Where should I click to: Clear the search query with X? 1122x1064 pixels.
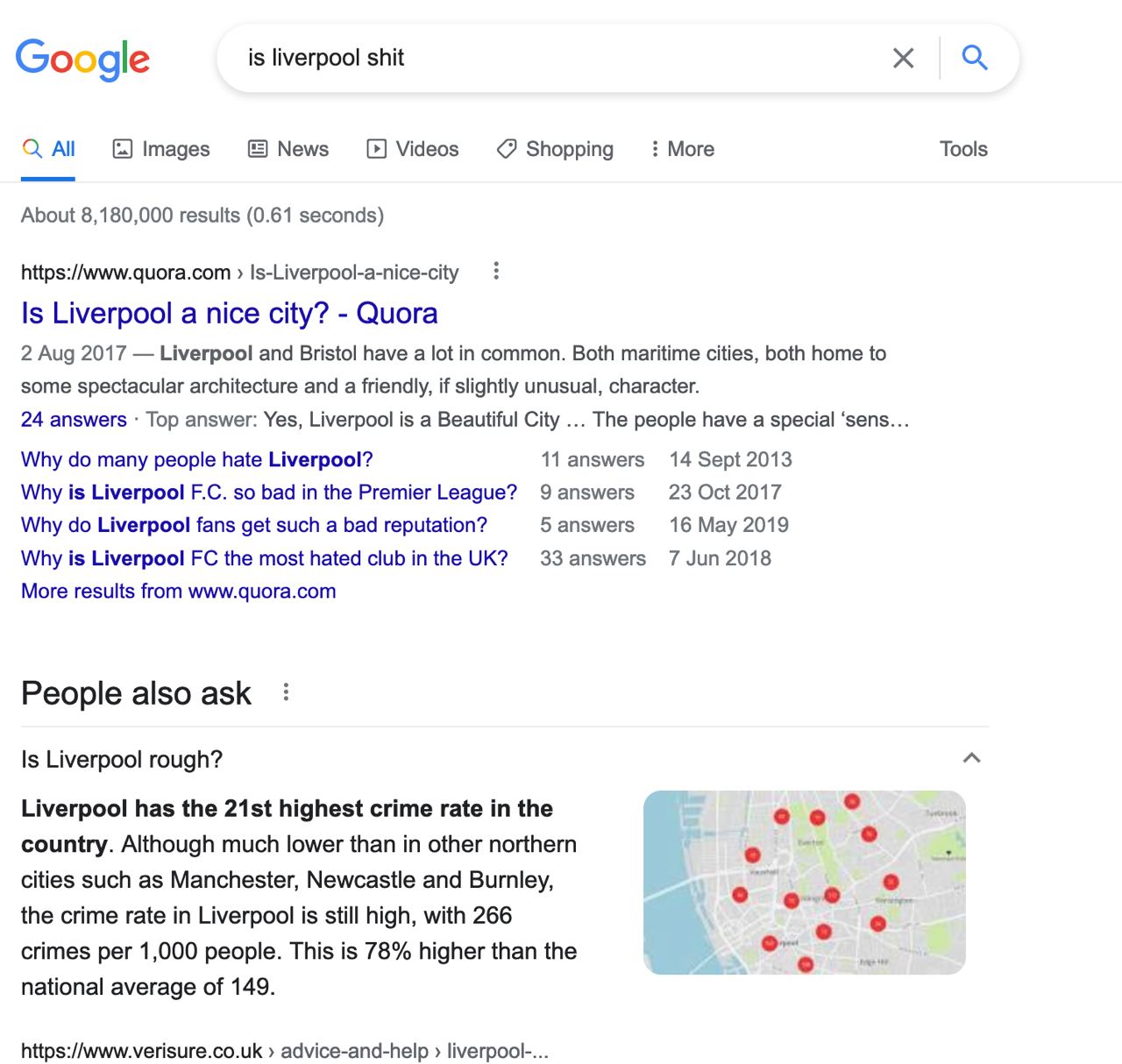coord(903,59)
